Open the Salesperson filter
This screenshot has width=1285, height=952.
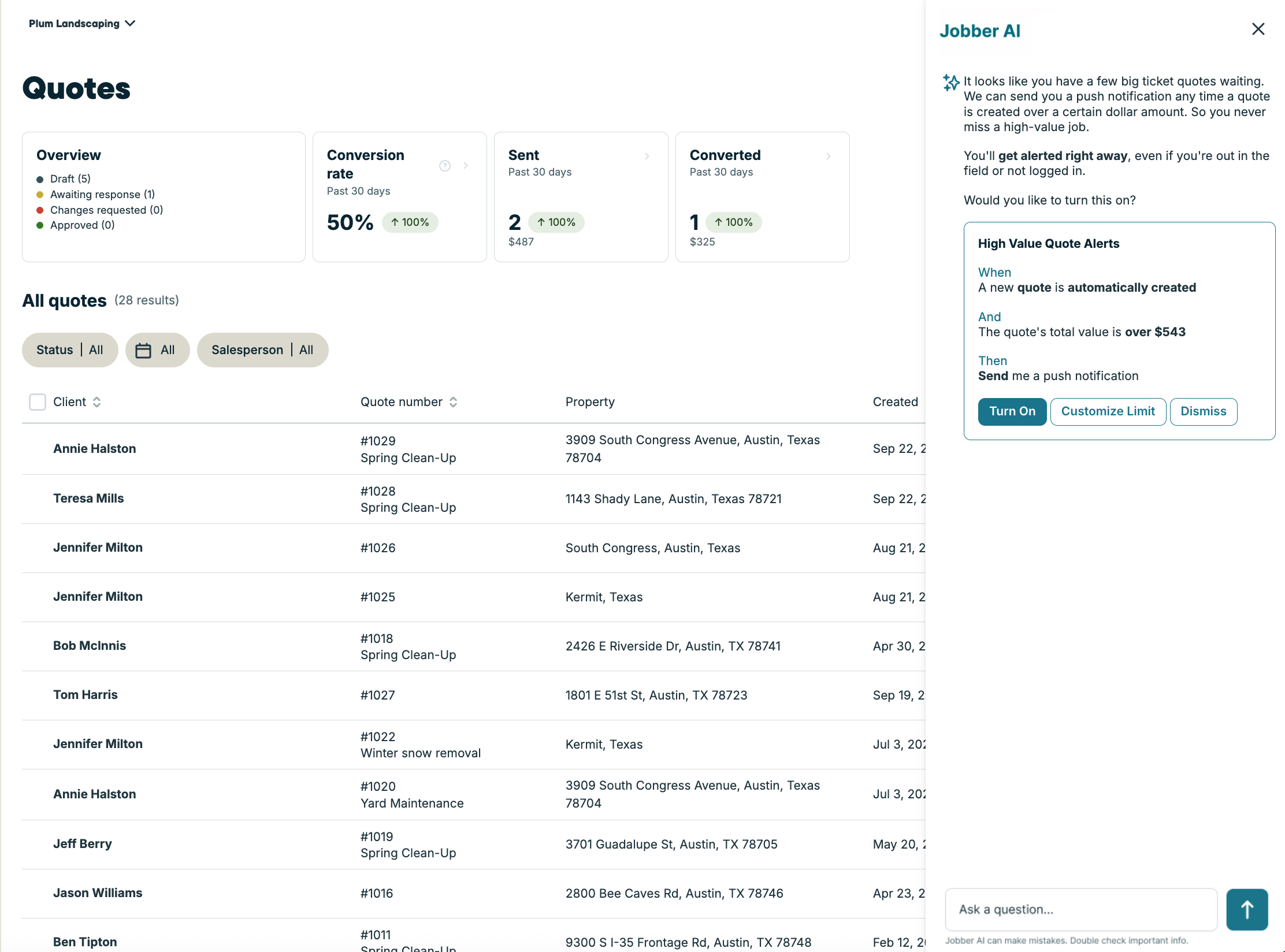click(262, 349)
